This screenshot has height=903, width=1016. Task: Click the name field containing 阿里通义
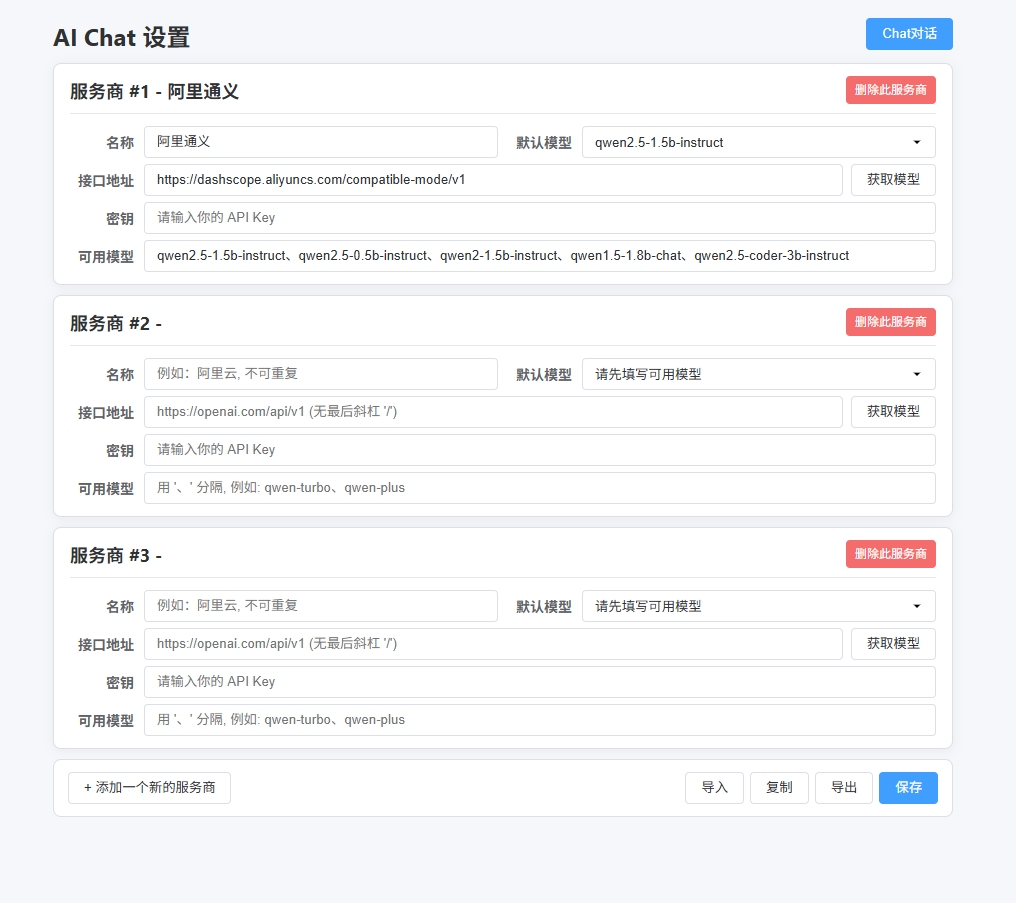tap(321, 142)
